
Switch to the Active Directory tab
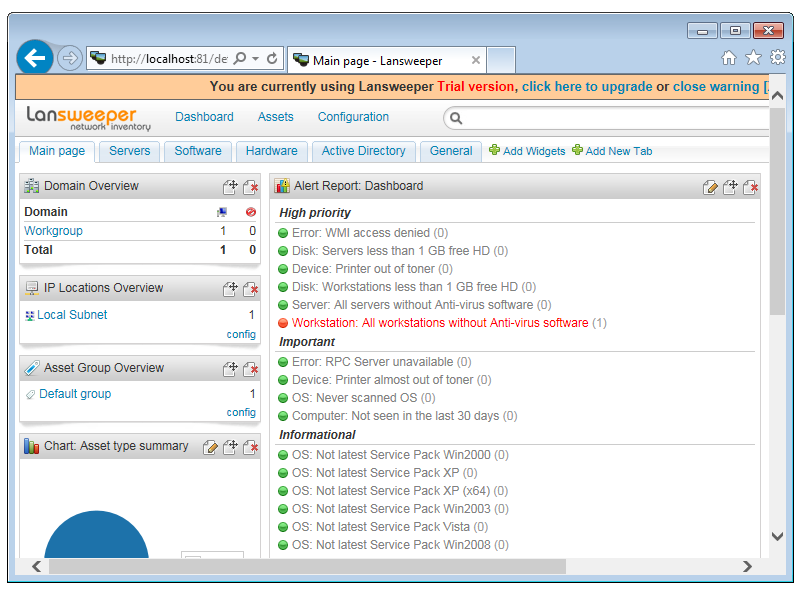(x=363, y=151)
